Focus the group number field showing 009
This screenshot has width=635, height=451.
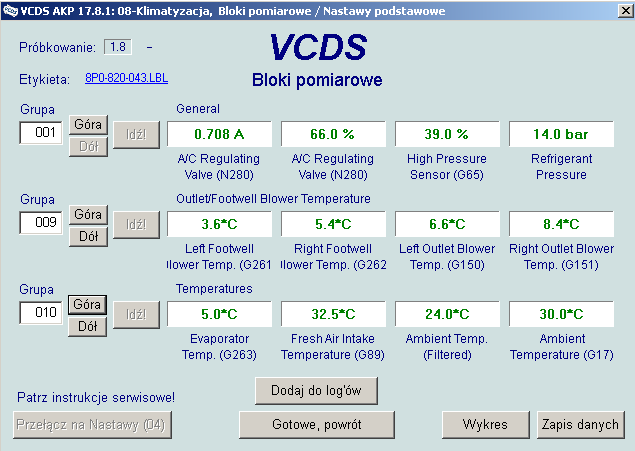click(41, 222)
